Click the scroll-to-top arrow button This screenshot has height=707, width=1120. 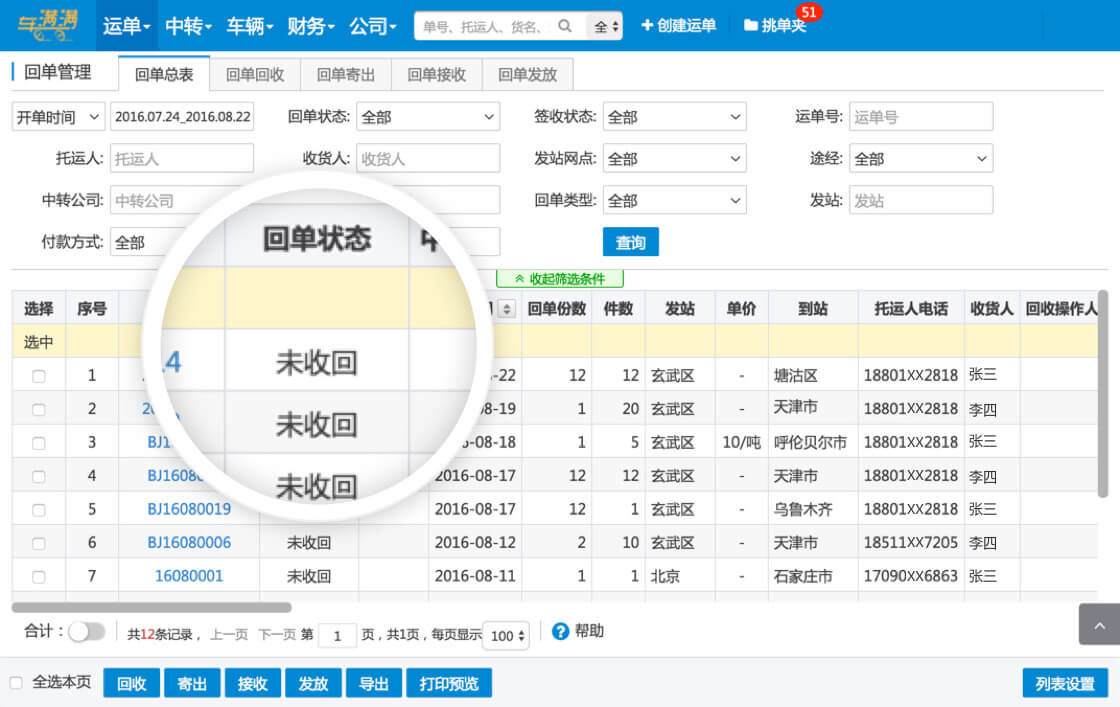click(x=1099, y=625)
